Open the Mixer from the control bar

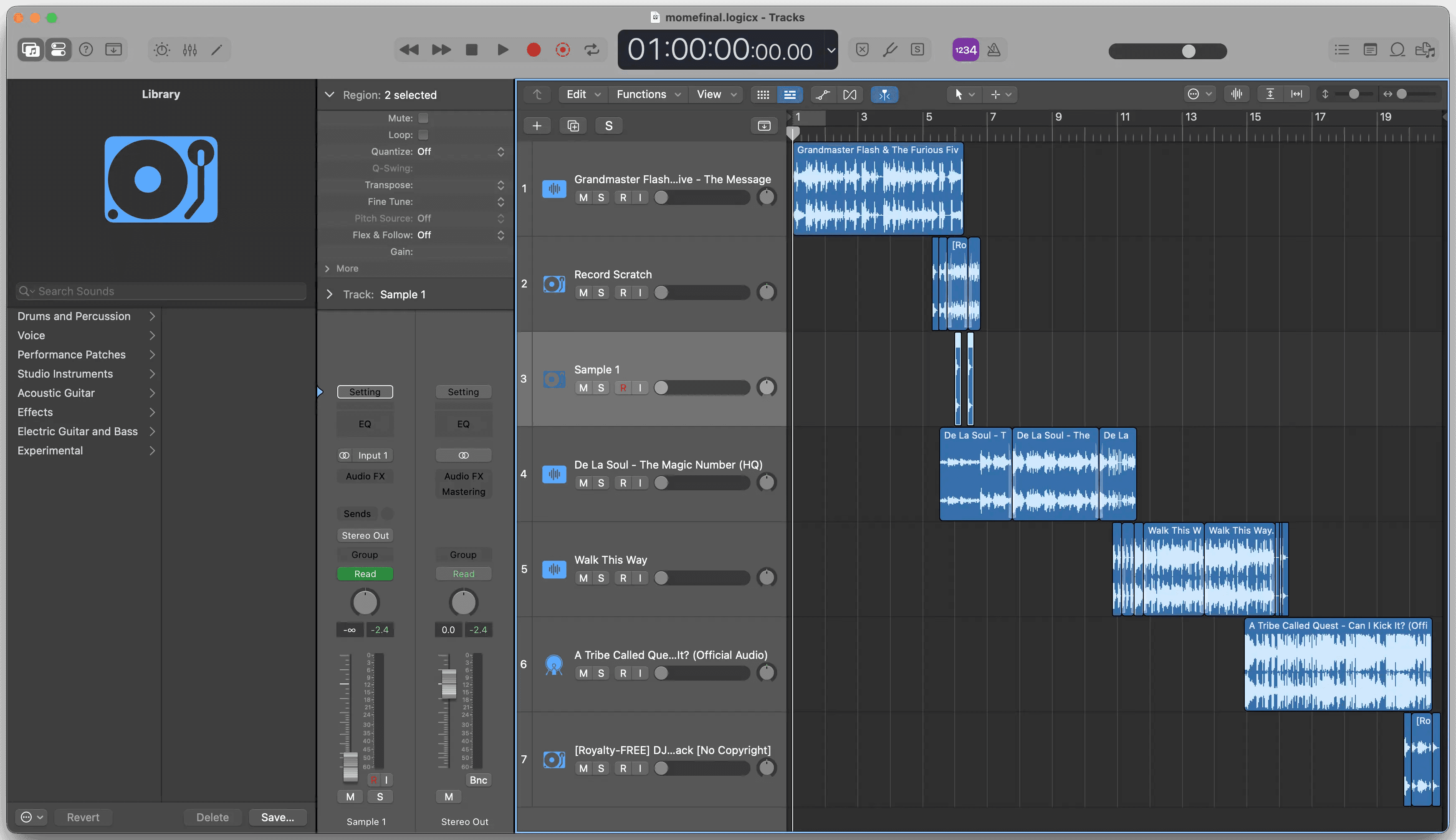pyautogui.click(x=190, y=50)
